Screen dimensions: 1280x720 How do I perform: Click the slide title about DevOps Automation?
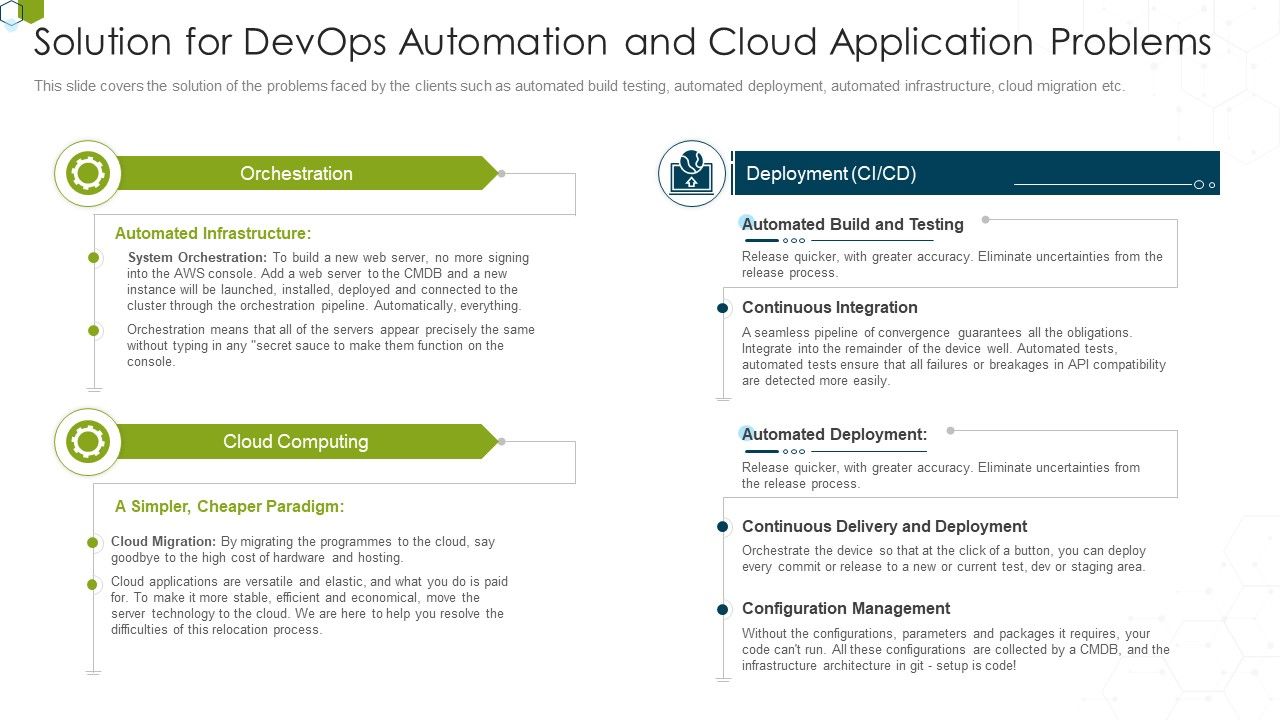pyautogui.click(x=623, y=42)
